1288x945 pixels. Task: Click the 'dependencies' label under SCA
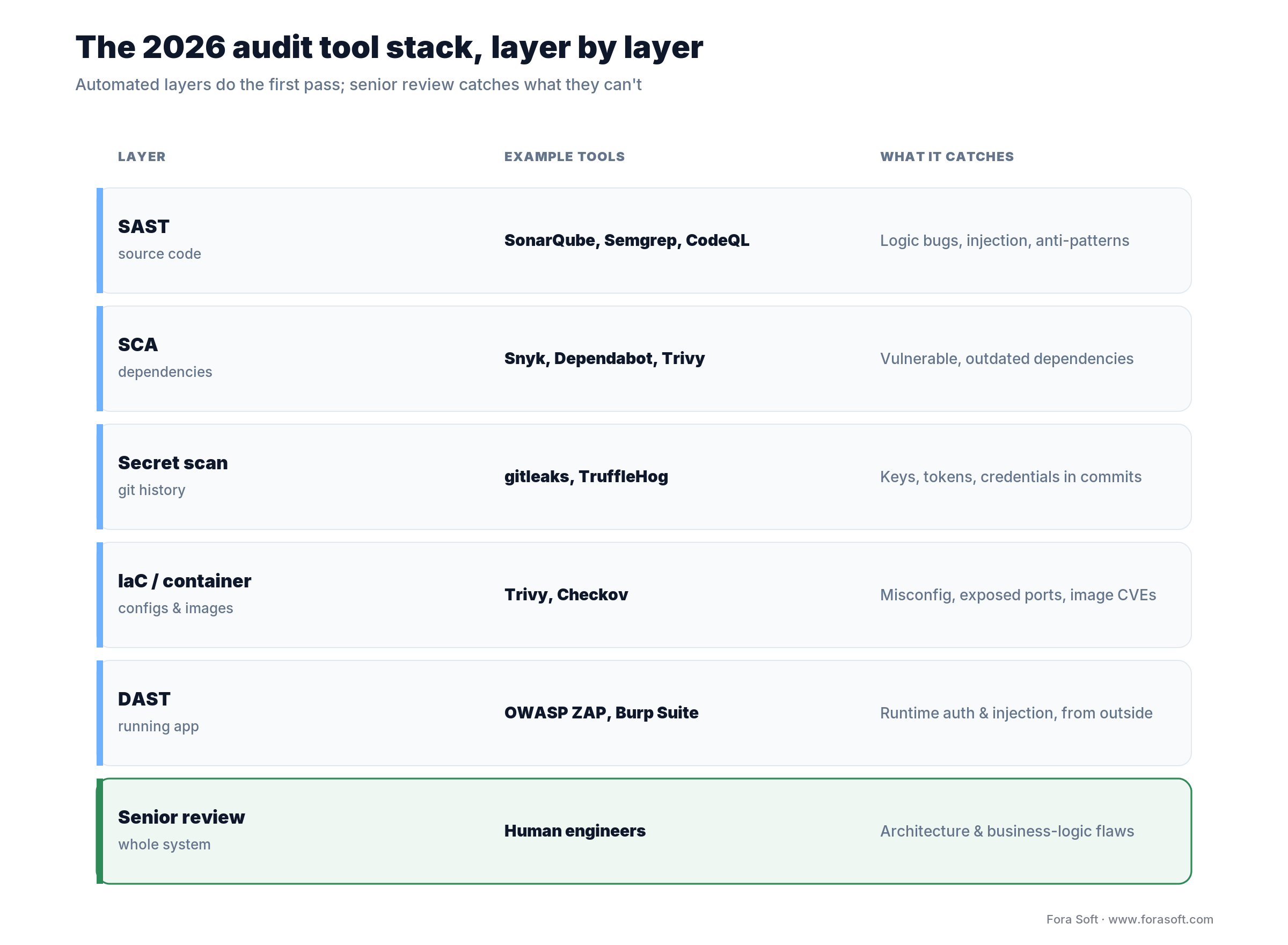tap(165, 372)
